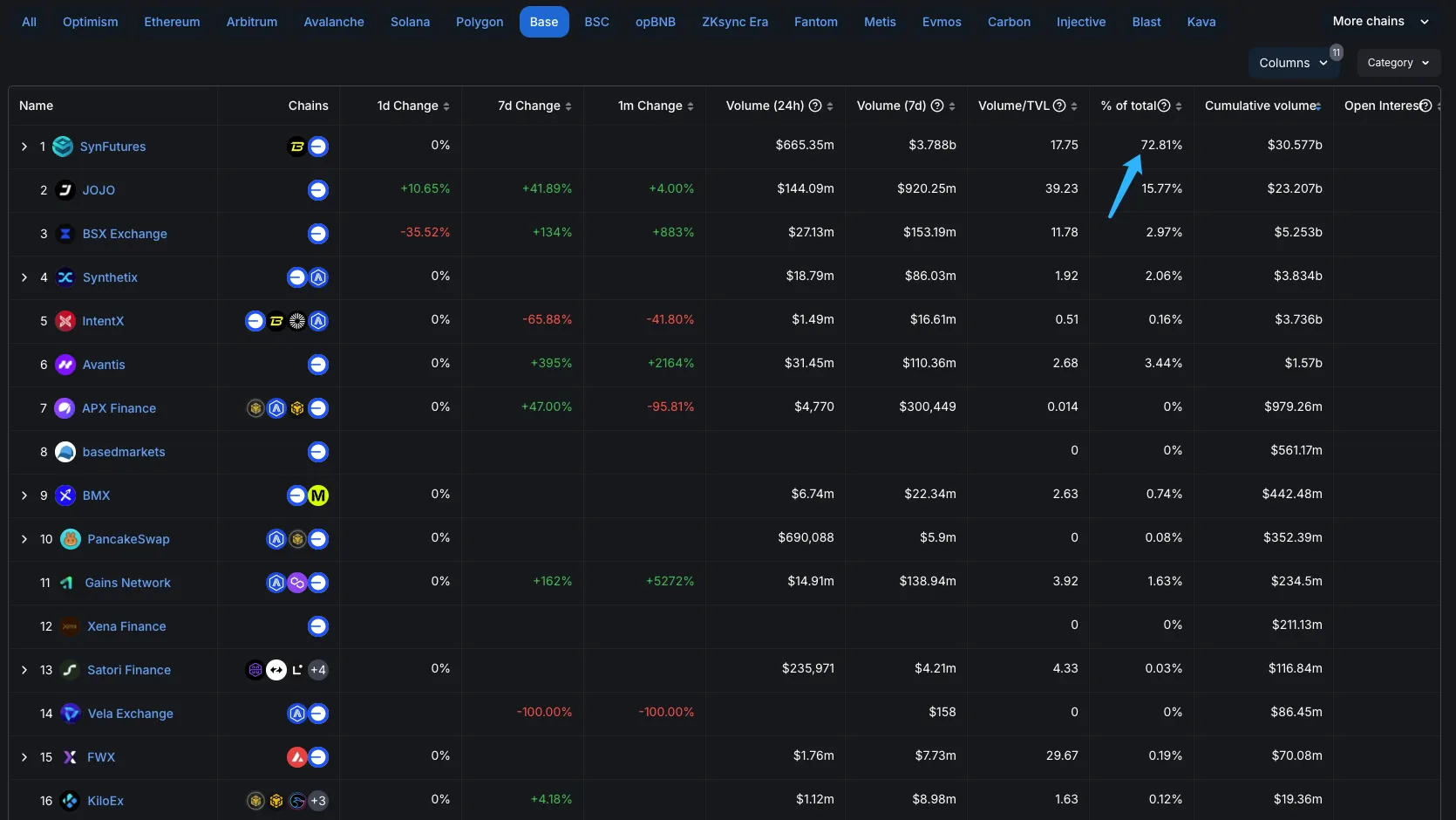
Task: Open the More chains dropdown
Action: 1380,21
